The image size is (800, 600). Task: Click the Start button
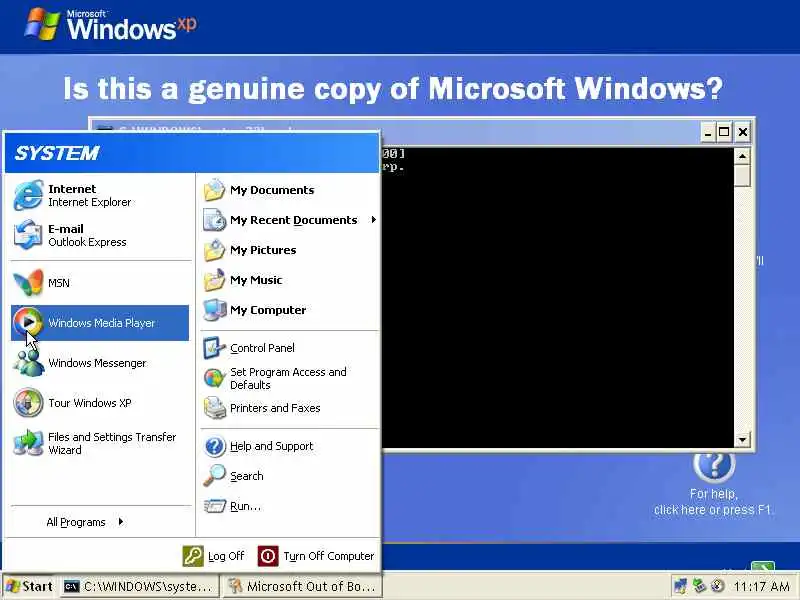tap(30, 587)
